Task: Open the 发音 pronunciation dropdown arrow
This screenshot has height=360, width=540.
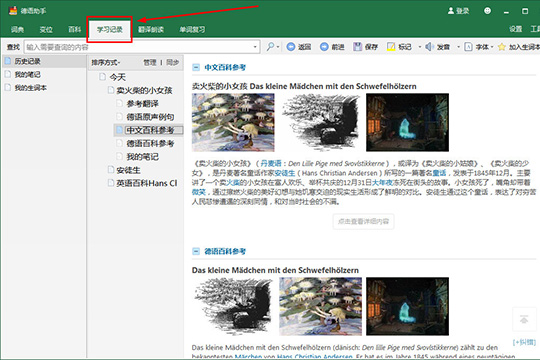Action: point(458,47)
